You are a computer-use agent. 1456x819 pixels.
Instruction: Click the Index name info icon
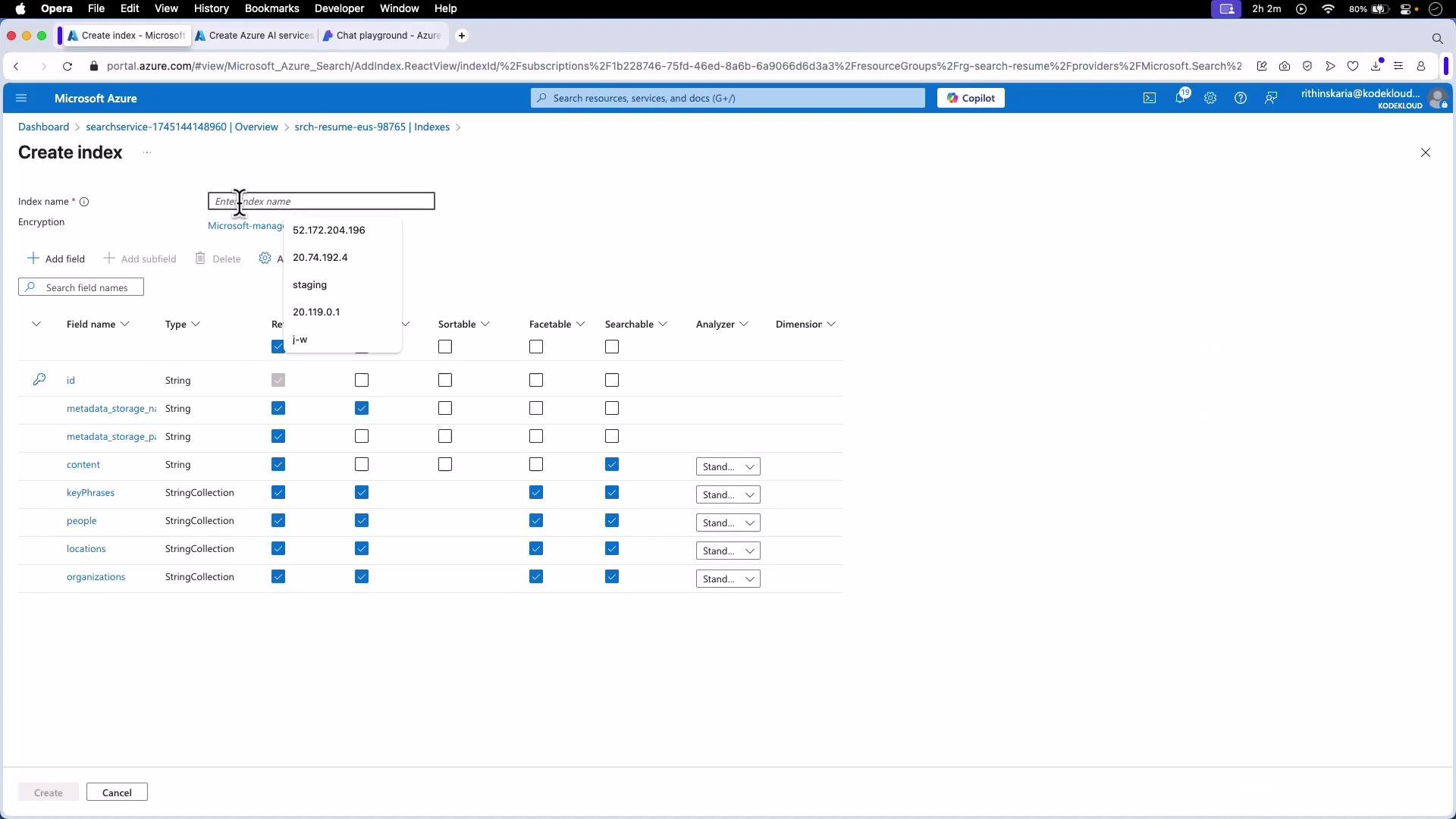click(84, 202)
